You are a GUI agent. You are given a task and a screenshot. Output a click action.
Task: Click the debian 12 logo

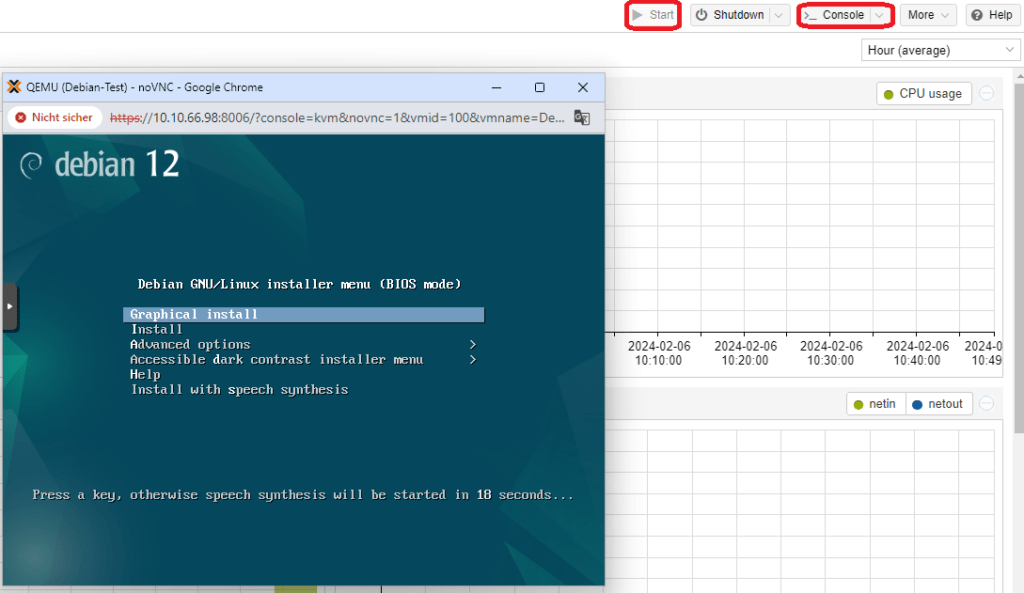click(99, 164)
